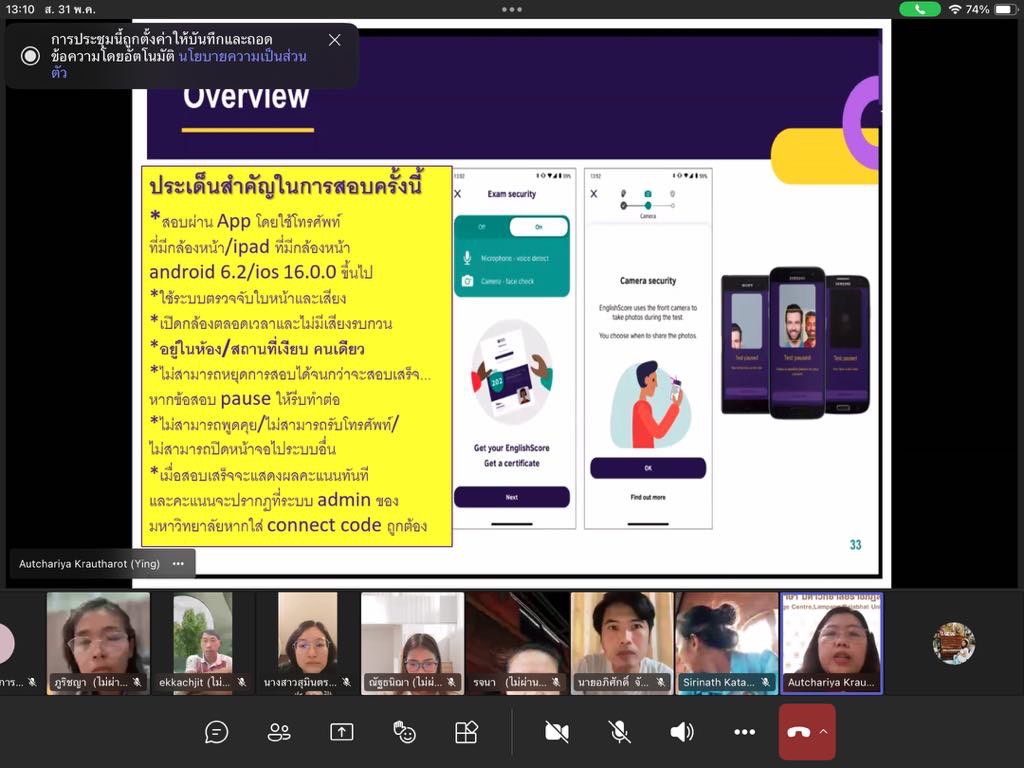
Task: Open options for Autchariya Krautharot presenter label
Action: tap(178, 564)
